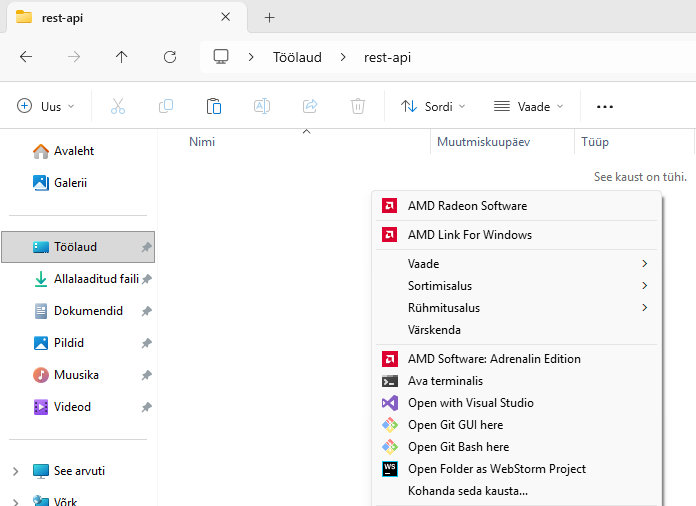Choose Ava terminalis from context menu
The width and height of the screenshot is (696, 506).
pyautogui.click(x=445, y=381)
